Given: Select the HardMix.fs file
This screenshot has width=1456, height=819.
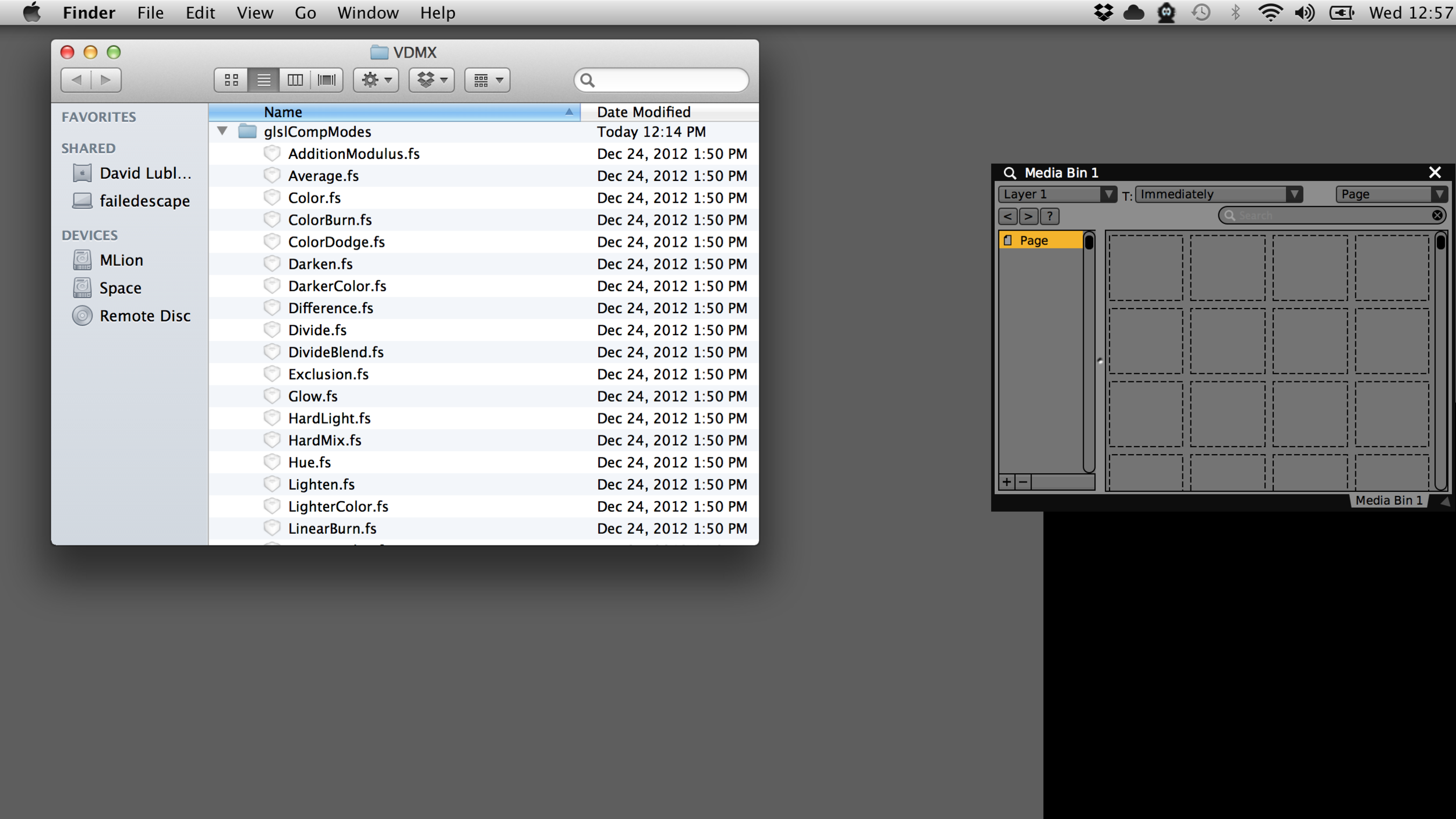Looking at the screenshot, I should coord(483,441).
